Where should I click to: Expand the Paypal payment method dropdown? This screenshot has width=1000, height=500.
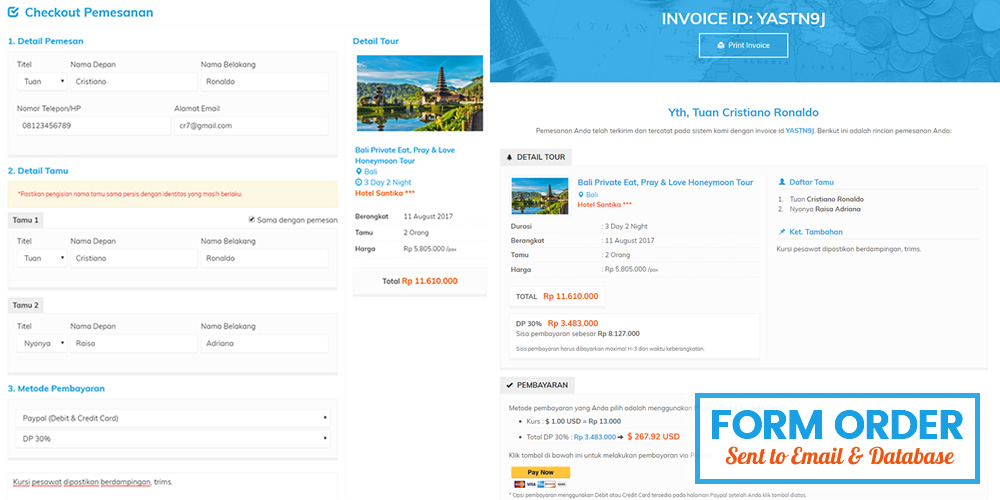pyautogui.click(x=172, y=418)
